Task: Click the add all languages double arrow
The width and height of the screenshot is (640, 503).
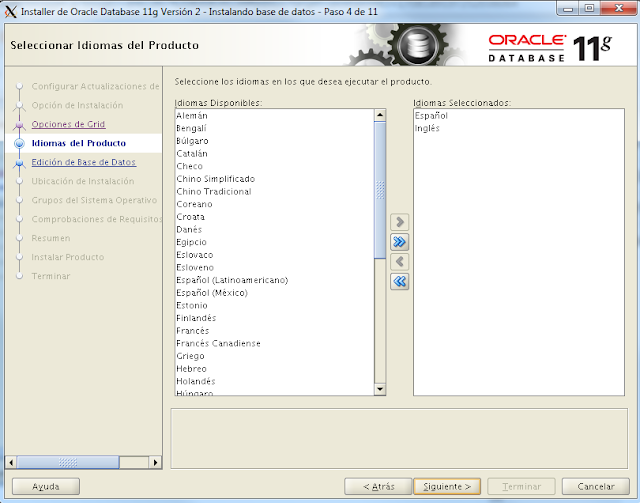Action: point(399,242)
